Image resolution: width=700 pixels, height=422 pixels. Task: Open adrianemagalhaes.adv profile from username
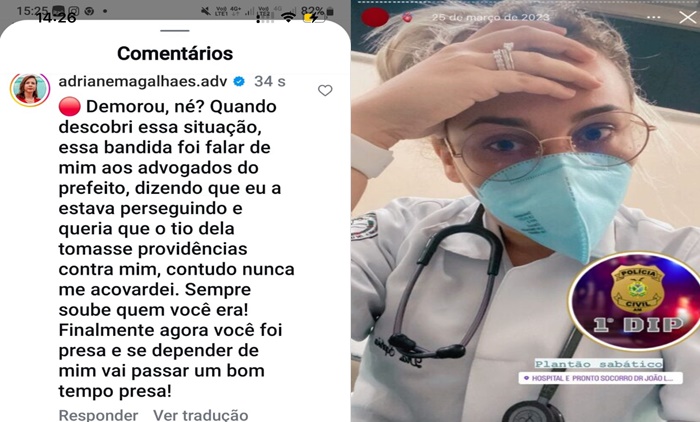coord(143,81)
